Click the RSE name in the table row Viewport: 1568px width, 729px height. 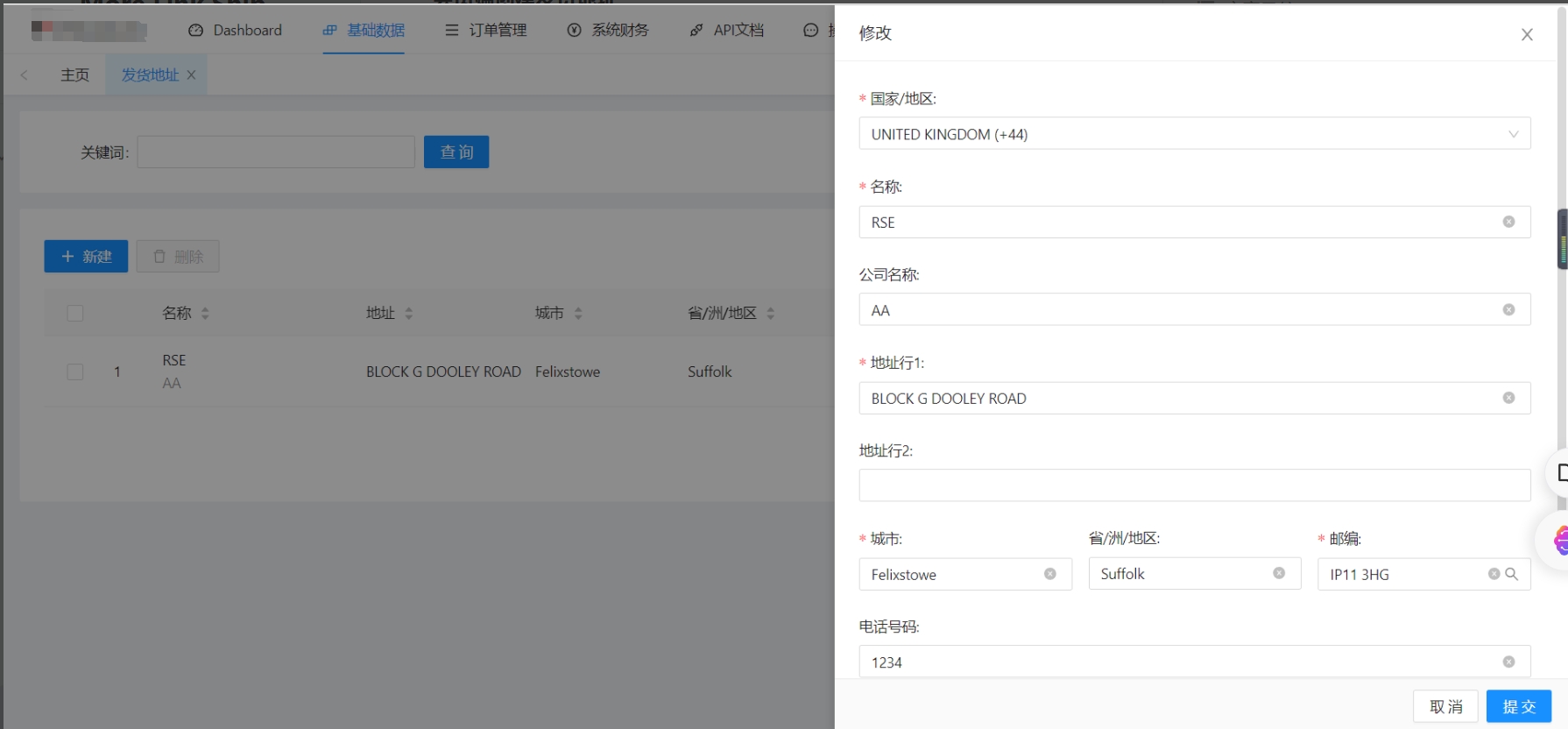click(x=174, y=360)
